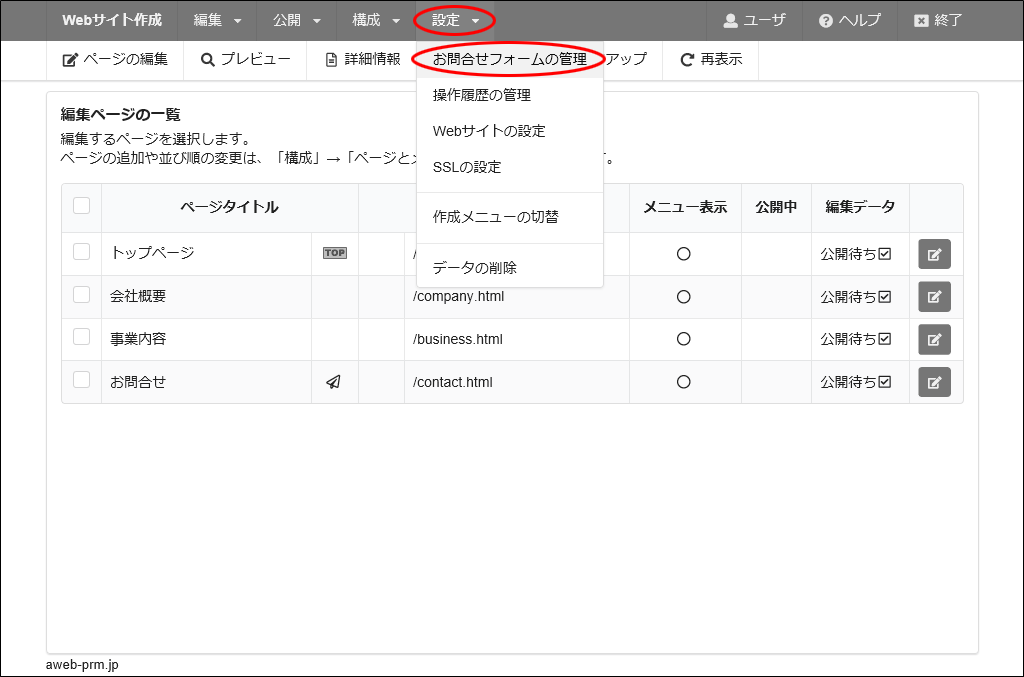Expand the 編集 dropdown menu
The image size is (1024, 677).
pos(217,20)
